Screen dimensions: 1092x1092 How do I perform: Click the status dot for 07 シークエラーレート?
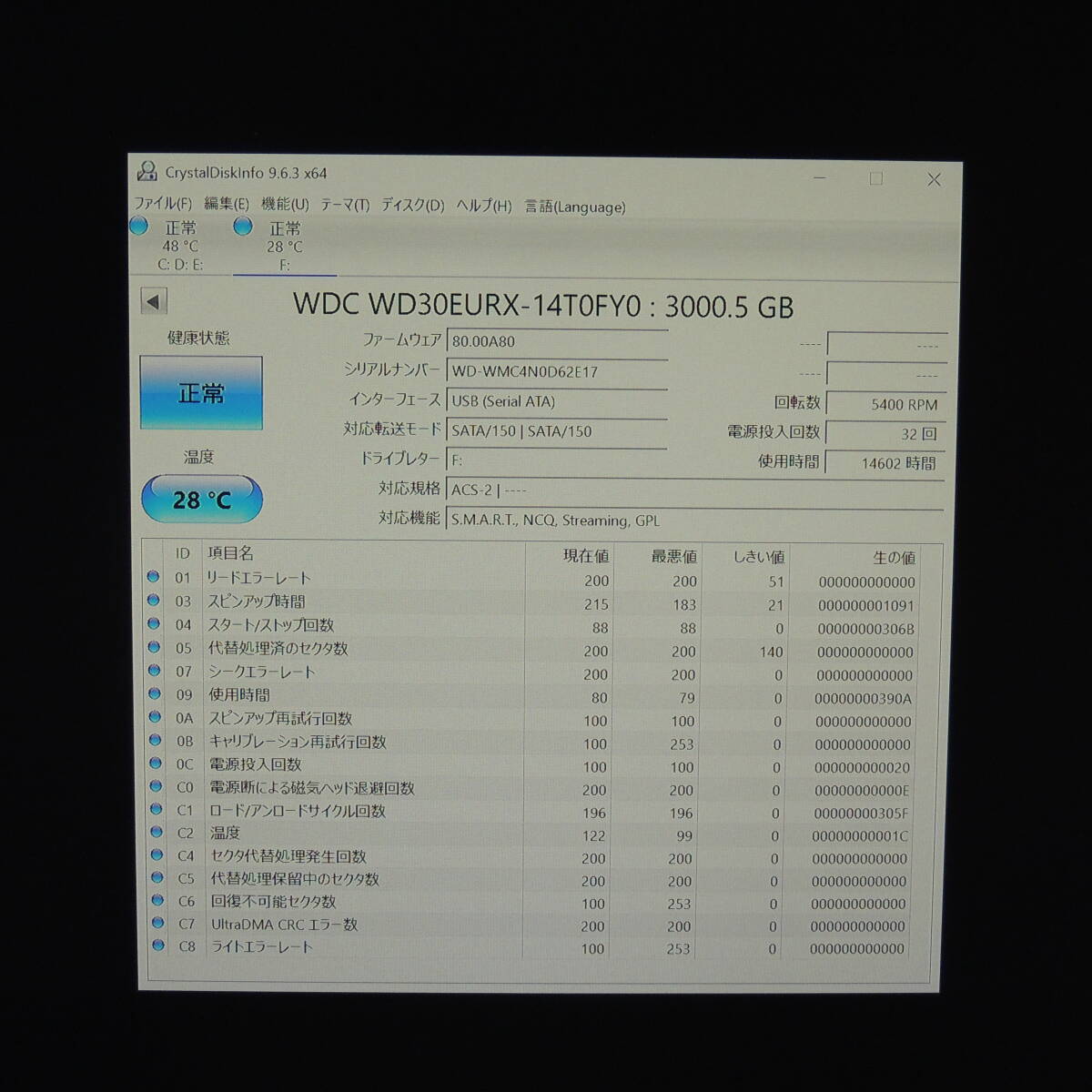coord(155,670)
